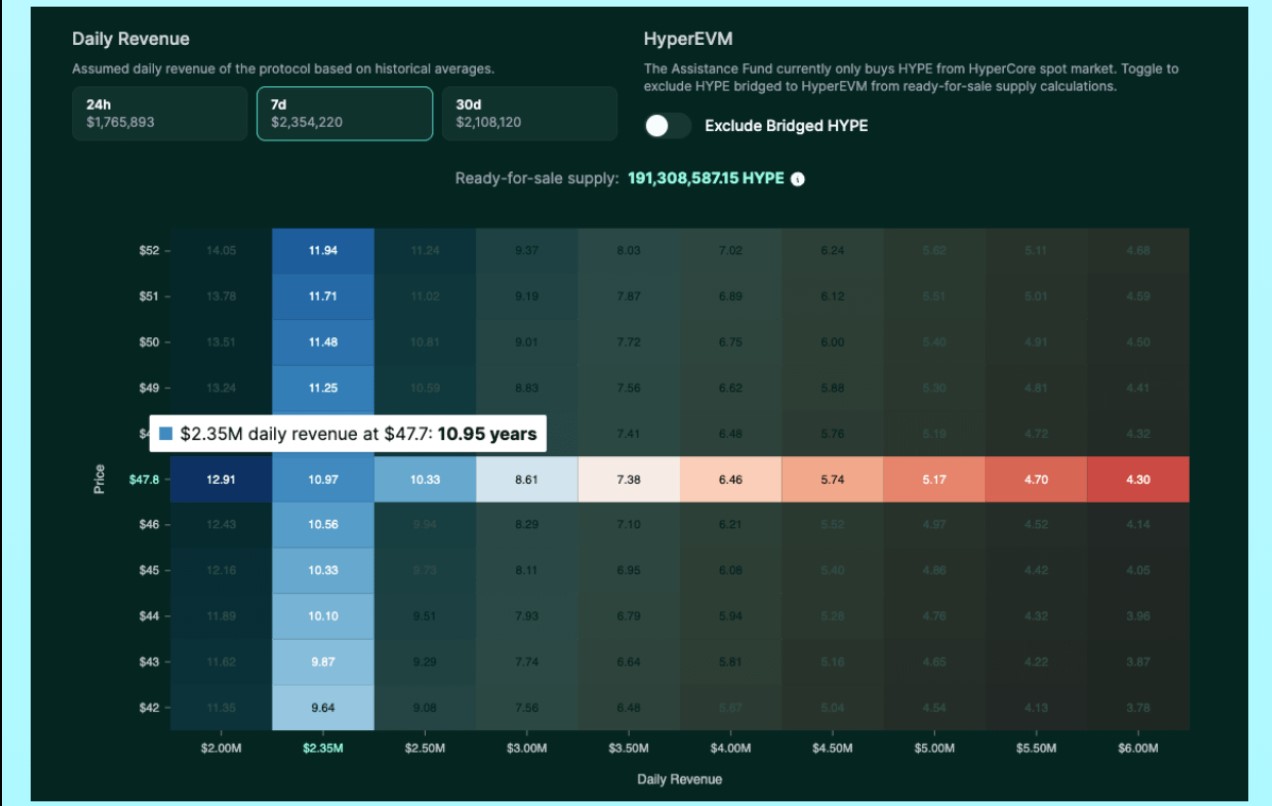1272x806 pixels.
Task: Select the highlighted $47.8 price label
Action: [x=143, y=480]
